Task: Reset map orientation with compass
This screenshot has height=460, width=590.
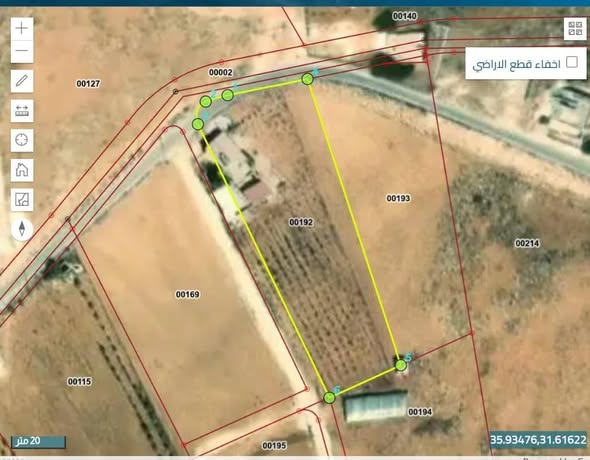Action: [22, 229]
